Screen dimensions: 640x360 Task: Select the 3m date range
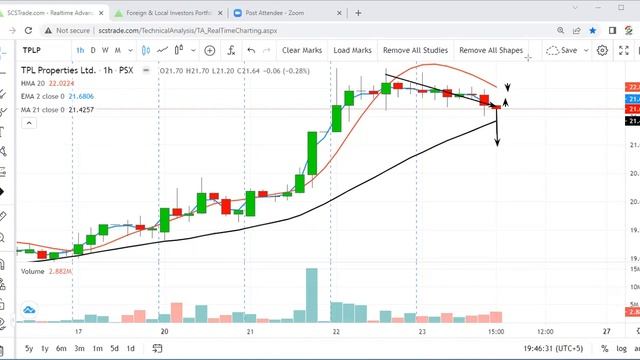pos(79,349)
